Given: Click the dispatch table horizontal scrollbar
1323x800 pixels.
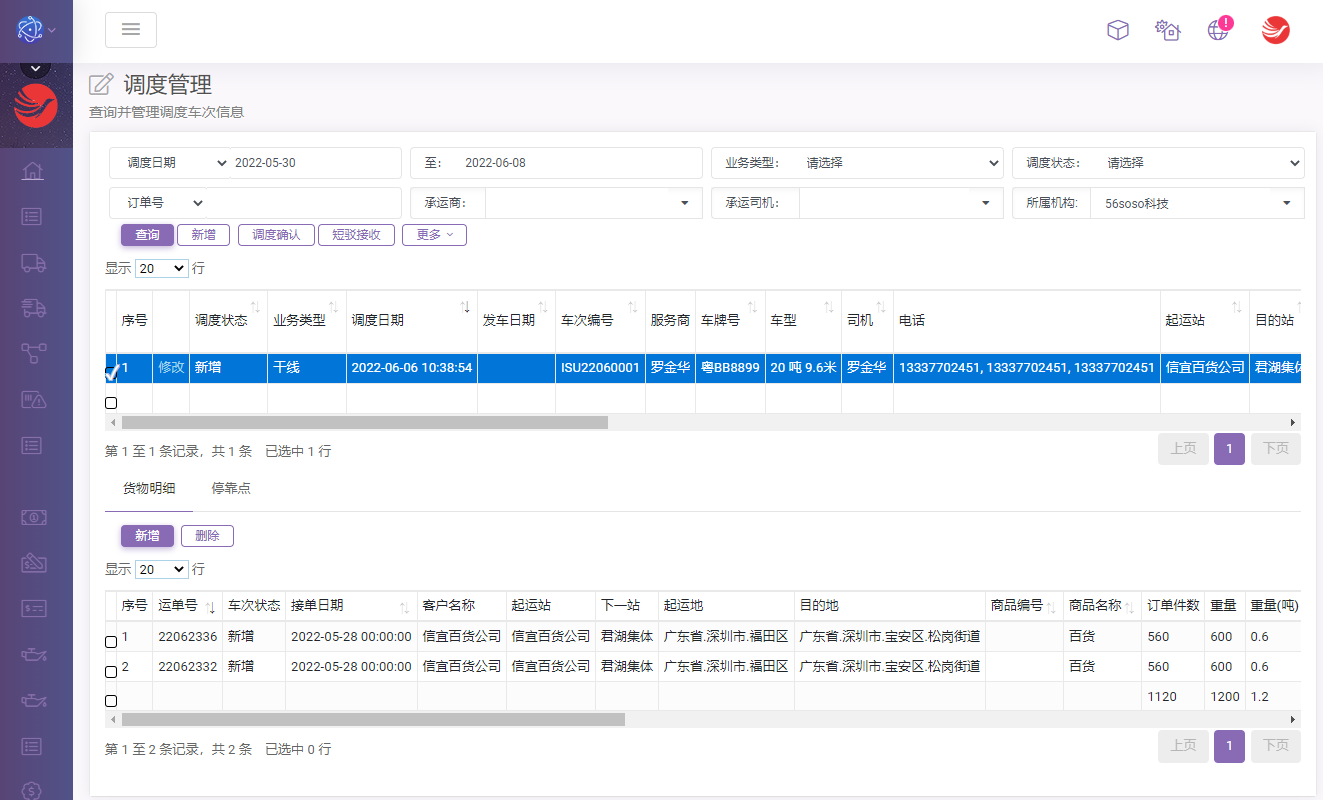Looking at the screenshot, I should pyautogui.click(x=364, y=423).
